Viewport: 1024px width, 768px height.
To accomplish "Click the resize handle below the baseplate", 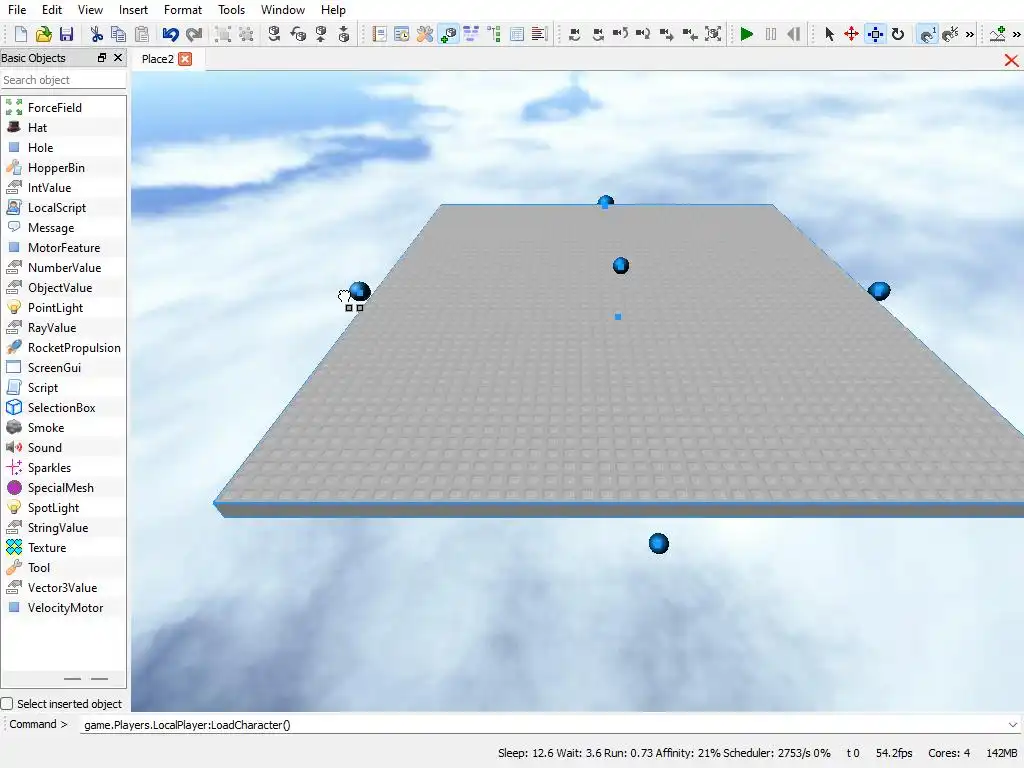I will point(659,543).
